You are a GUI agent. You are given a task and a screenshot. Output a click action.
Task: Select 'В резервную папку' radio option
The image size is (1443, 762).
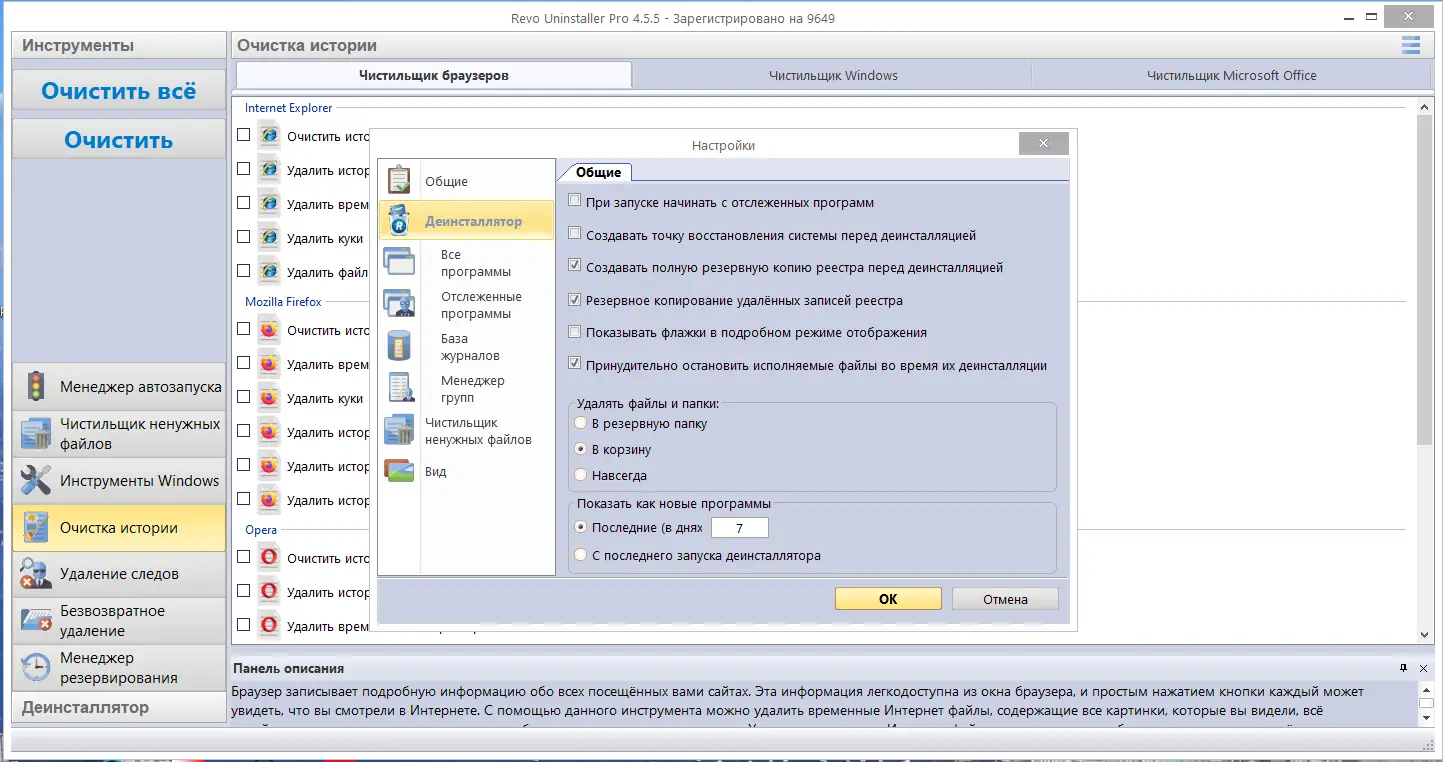(580, 423)
